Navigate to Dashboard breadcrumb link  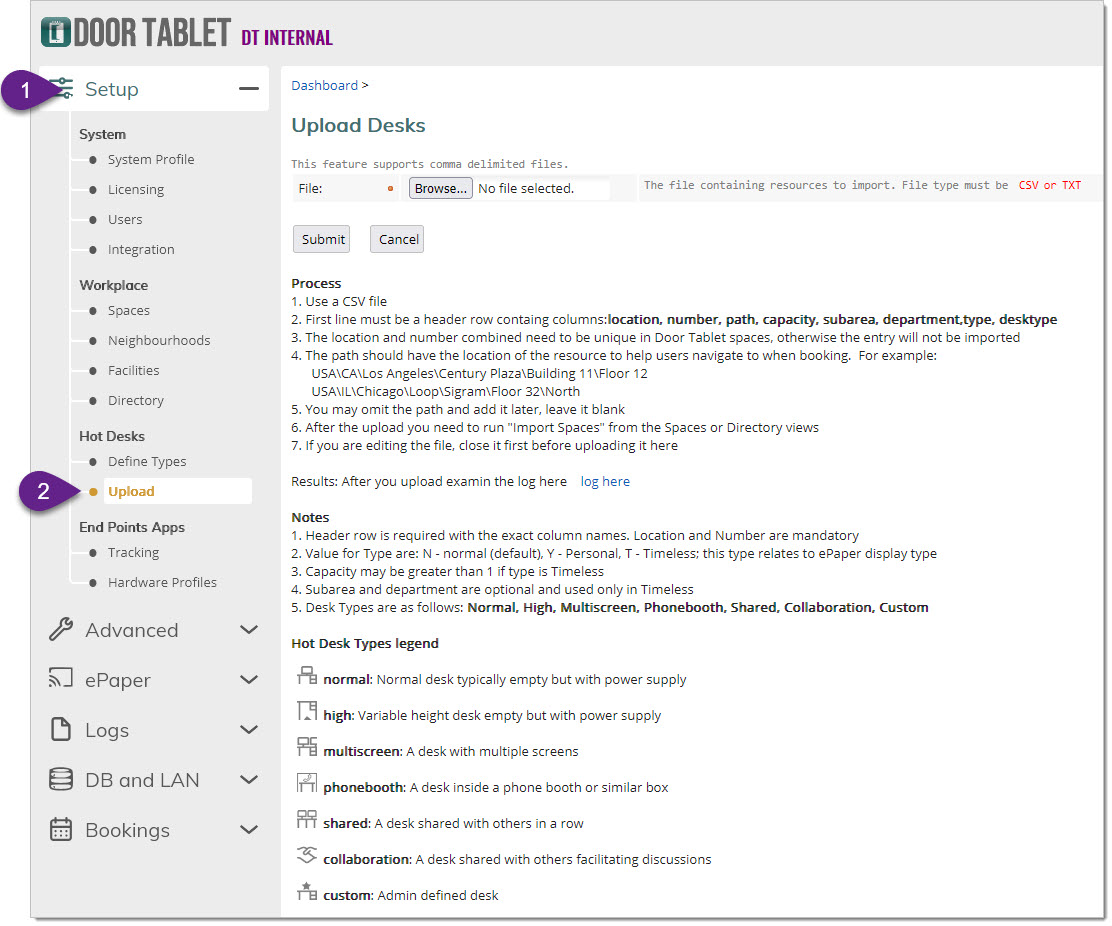pos(324,85)
